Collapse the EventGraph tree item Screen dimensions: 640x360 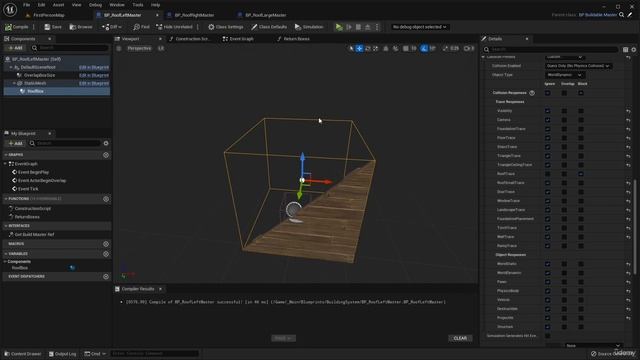pos(6,164)
